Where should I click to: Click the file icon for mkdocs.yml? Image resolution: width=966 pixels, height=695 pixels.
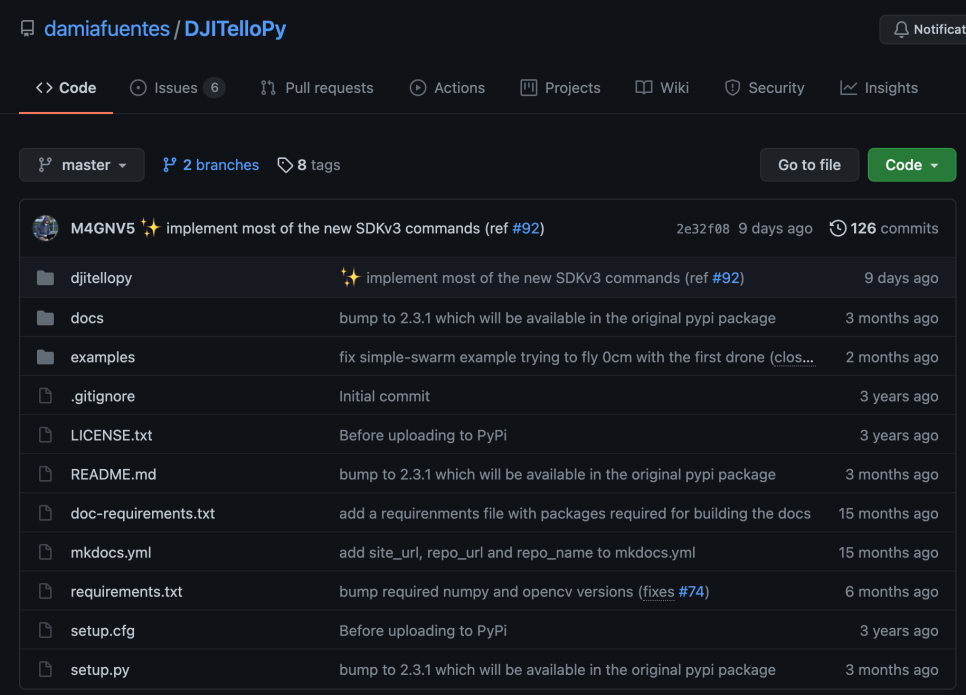(x=46, y=552)
